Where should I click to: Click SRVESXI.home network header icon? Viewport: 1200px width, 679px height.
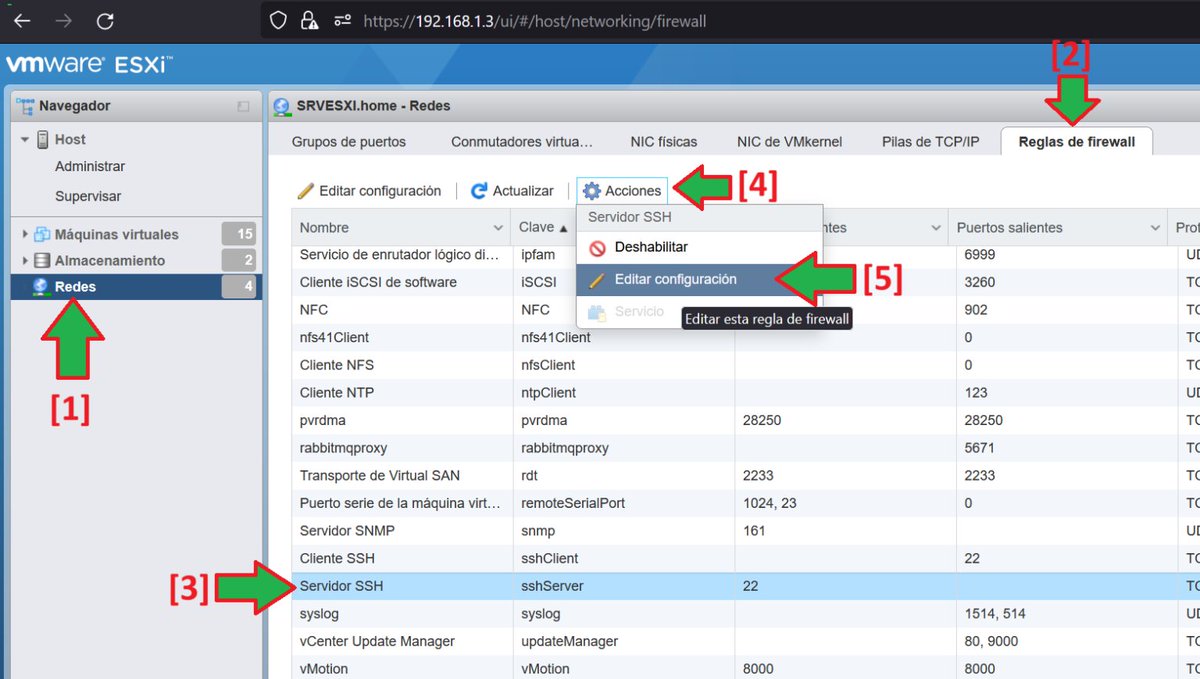pos(282,106)
